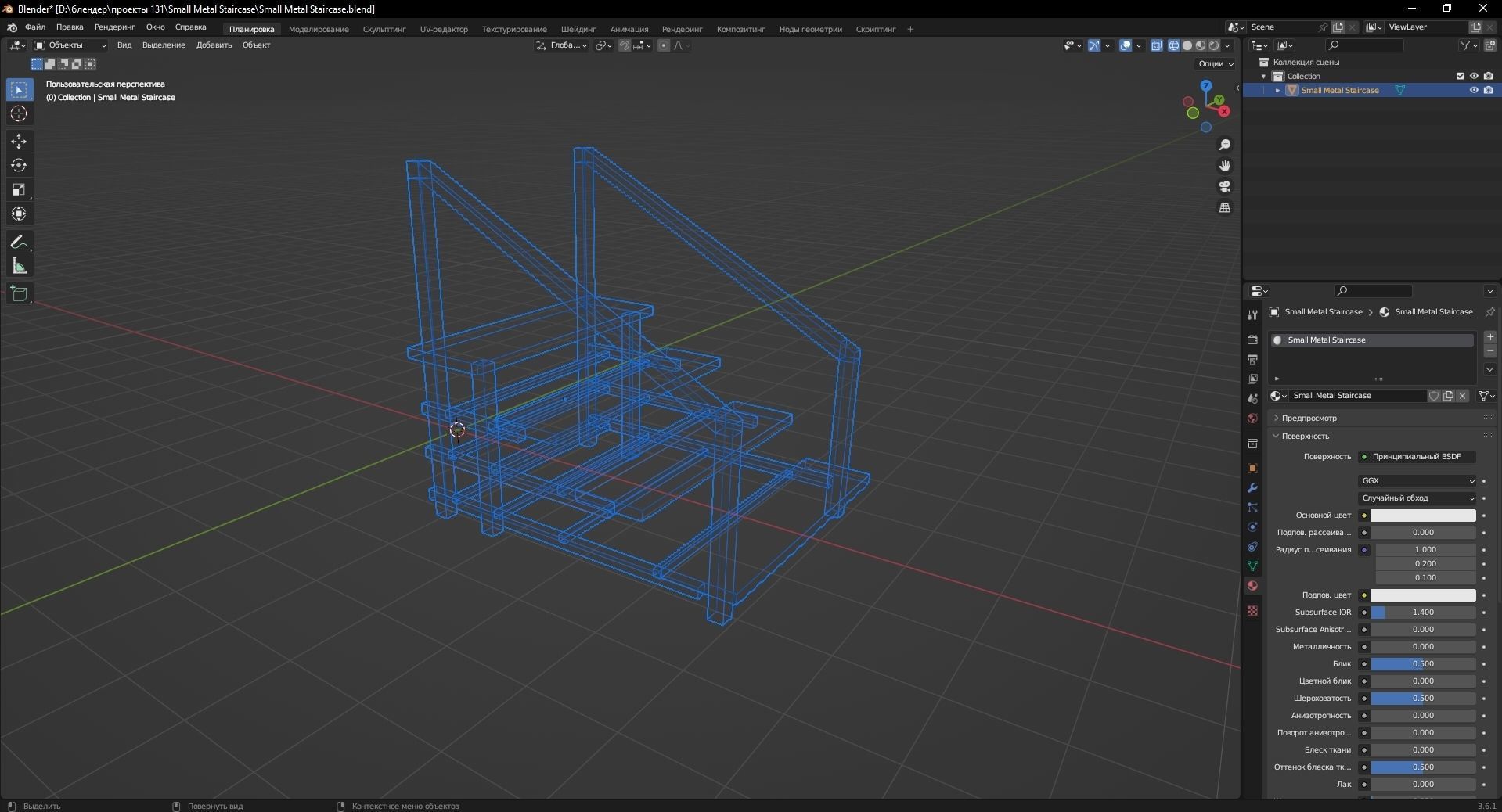Unlink the Small Metal Staircase material
This screenshot has width=1502, height=812.
(x=1462, y=396)
